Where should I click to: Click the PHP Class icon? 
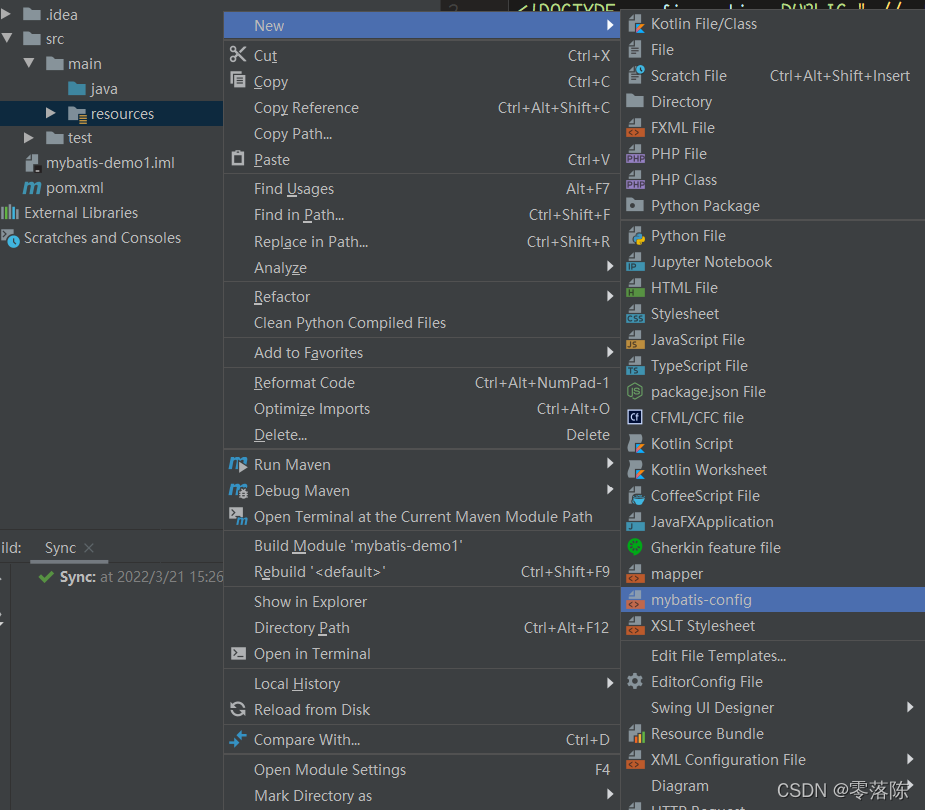[x=635, y=179]
